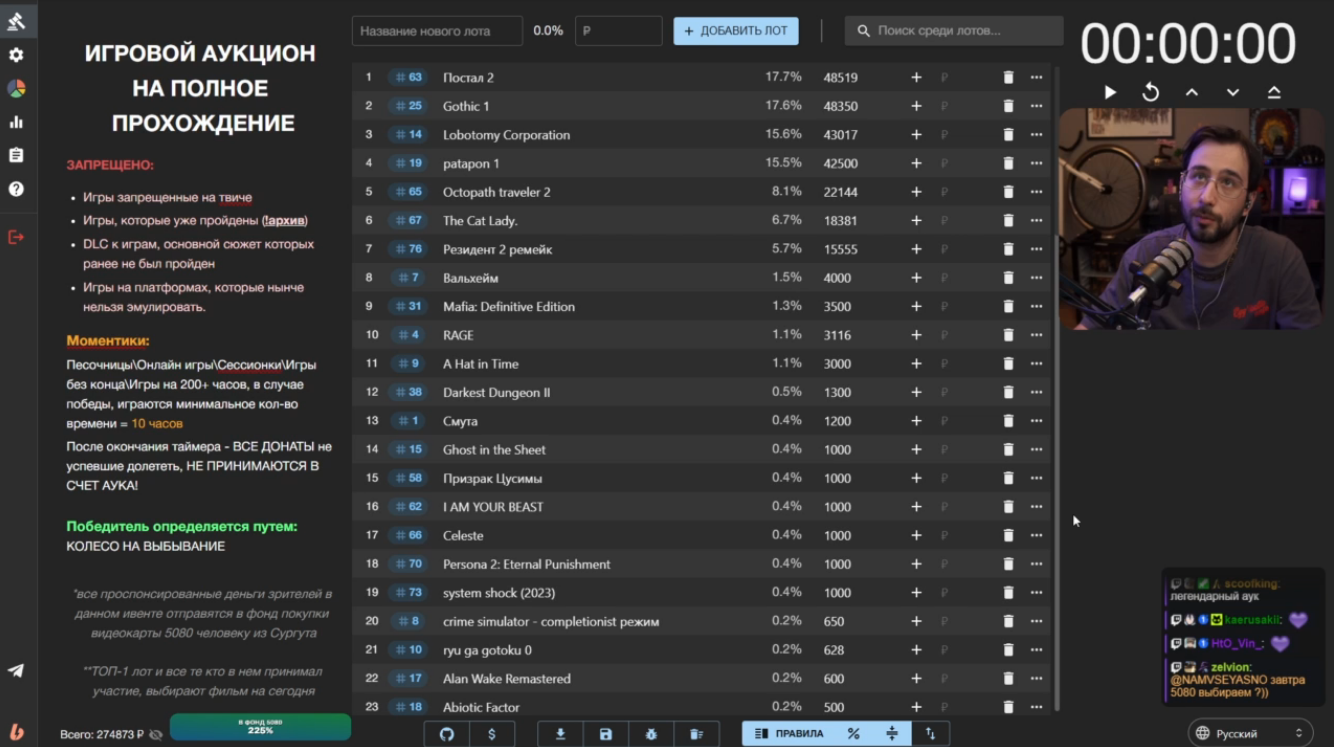Open the Telegram paper-plane icon

(x=16, y=671)
